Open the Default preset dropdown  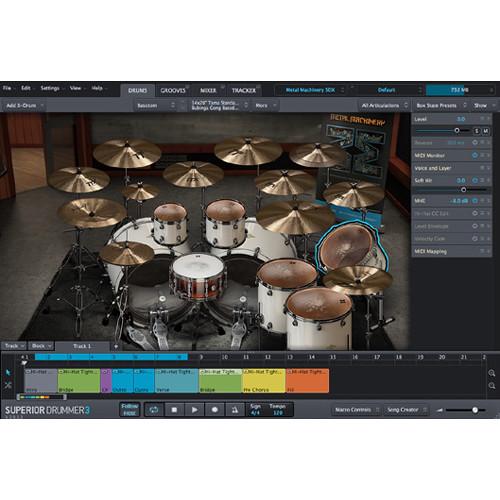tap(388, 90)
